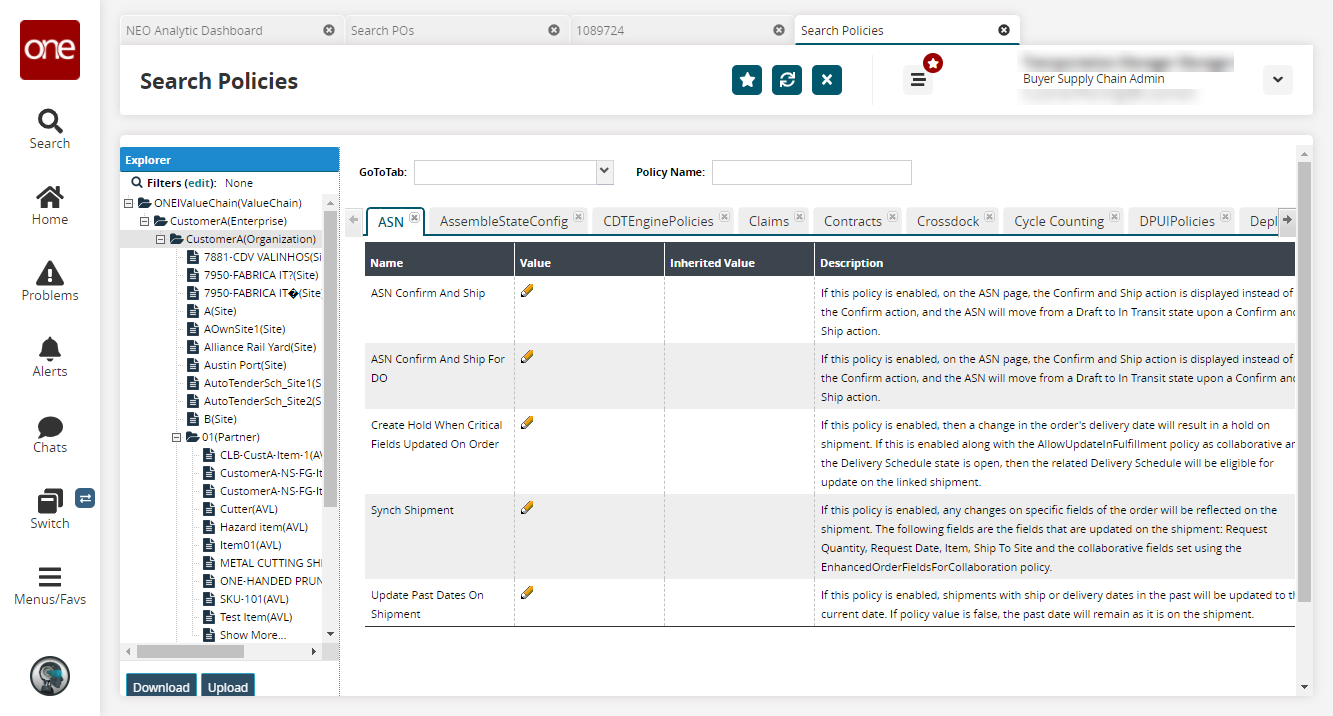Open Alerts bell icon
This screenshot has height=716, width=1333.
point(49,357)
